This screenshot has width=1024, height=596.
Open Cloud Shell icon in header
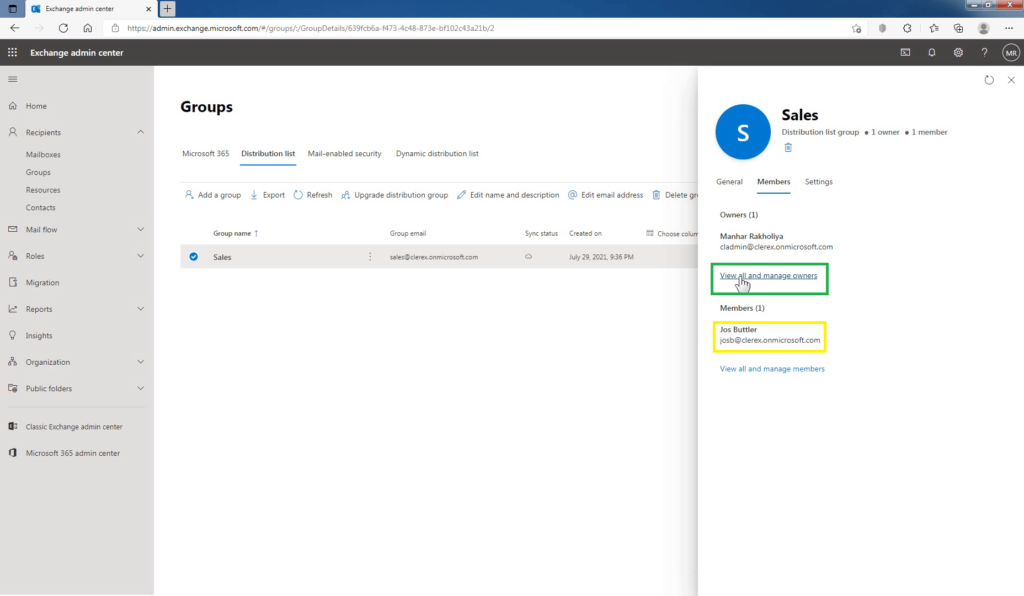click(905, 52)
